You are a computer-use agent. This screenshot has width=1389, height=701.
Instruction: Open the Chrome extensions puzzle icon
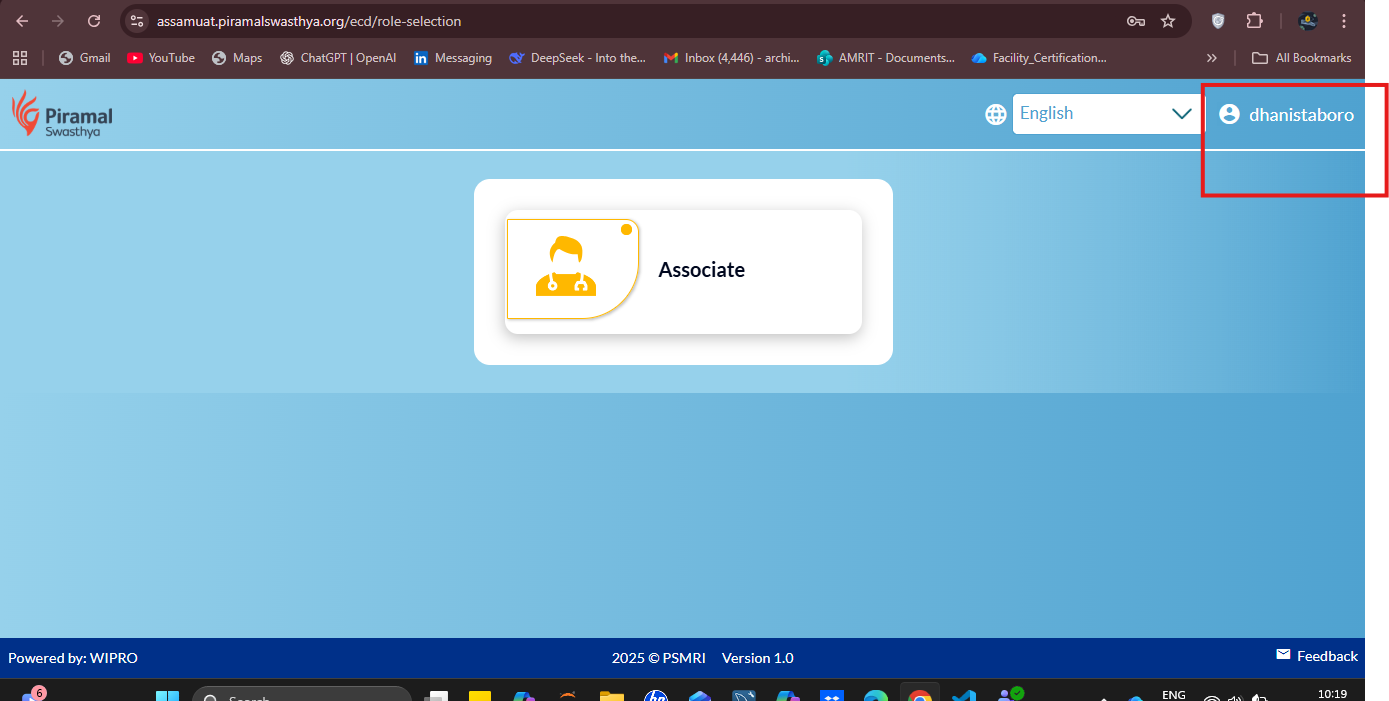pos(1254,21)
